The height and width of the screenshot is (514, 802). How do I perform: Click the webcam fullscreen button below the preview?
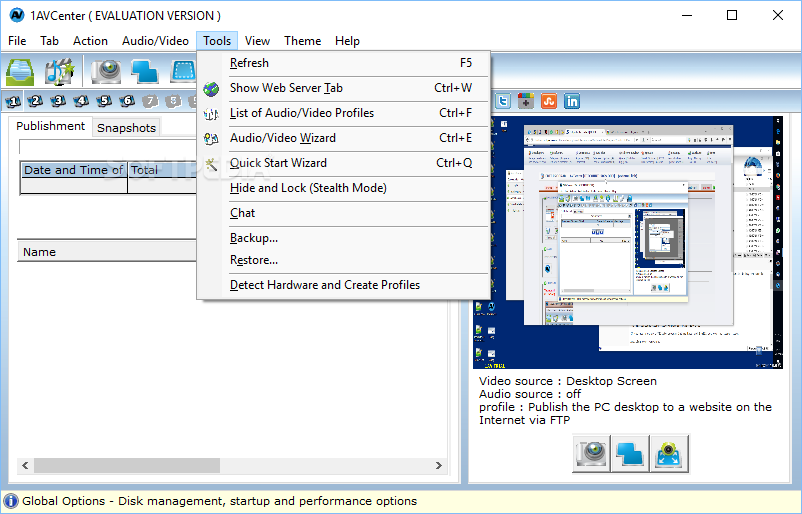tap(669, 454)
